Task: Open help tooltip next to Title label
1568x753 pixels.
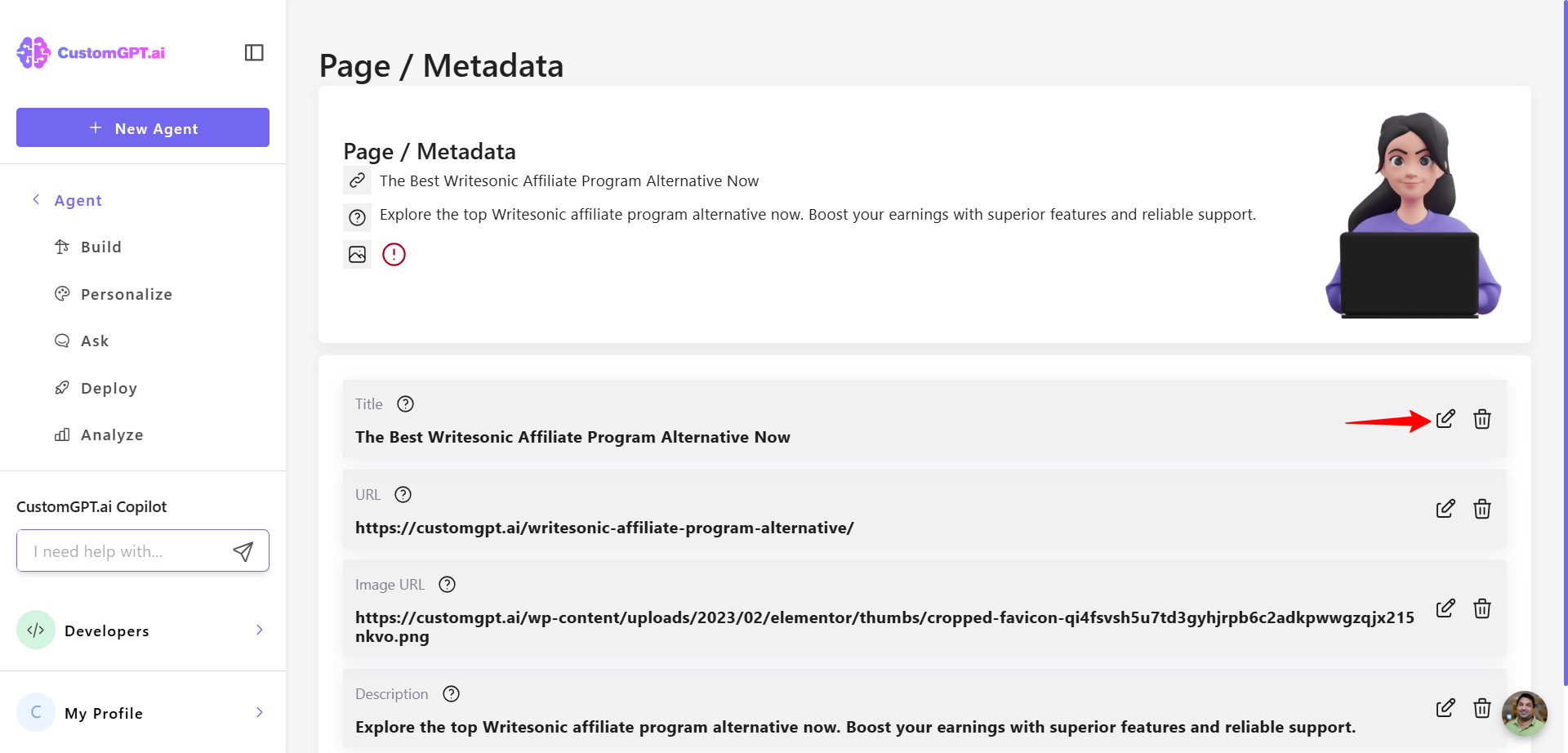Action: click(x=405, y=404)
